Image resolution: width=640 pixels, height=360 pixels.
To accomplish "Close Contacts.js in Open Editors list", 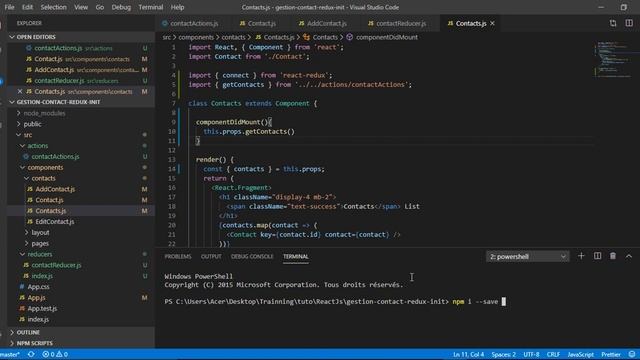I will coord(20,91).
